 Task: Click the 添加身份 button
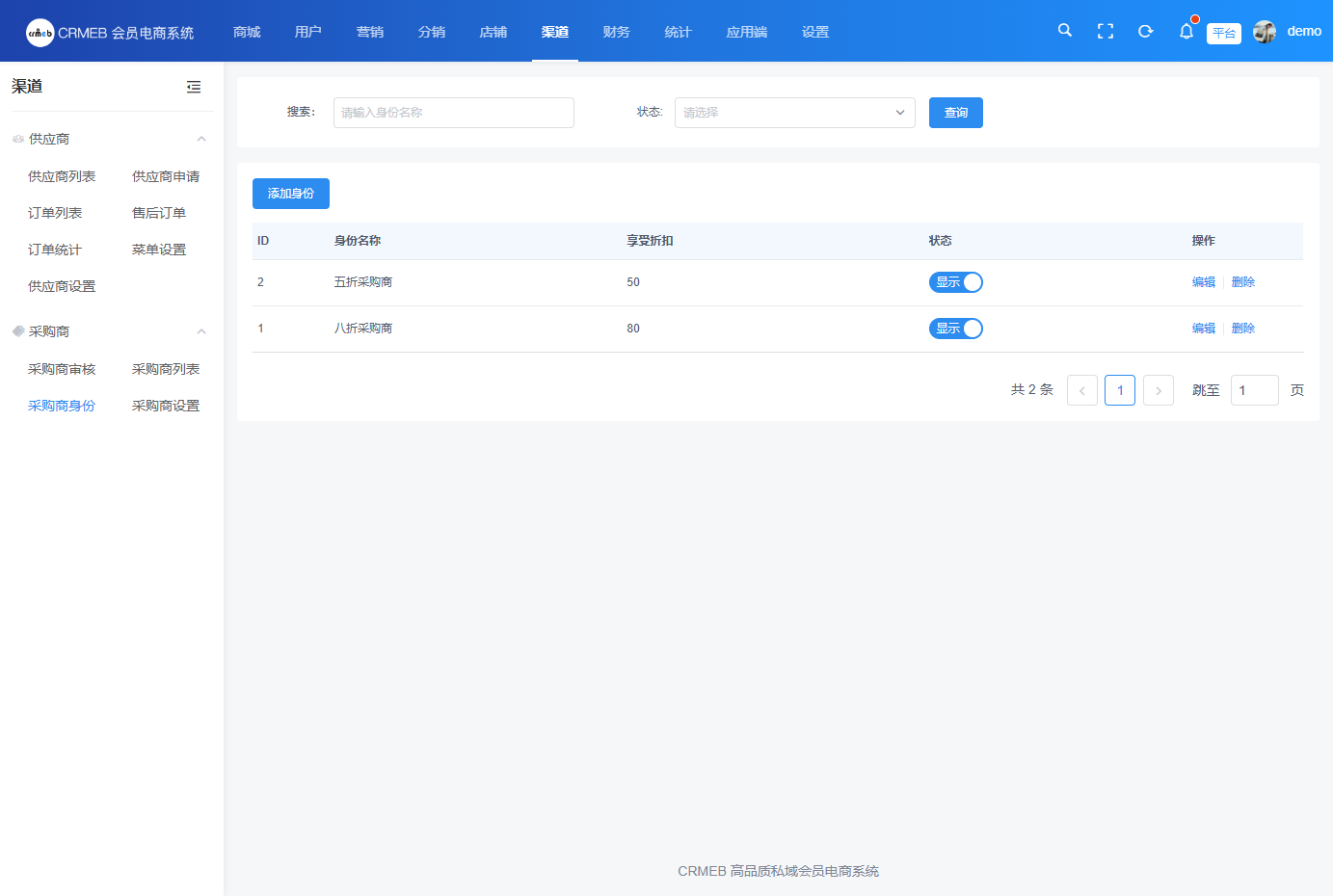(x=290, y=194)
